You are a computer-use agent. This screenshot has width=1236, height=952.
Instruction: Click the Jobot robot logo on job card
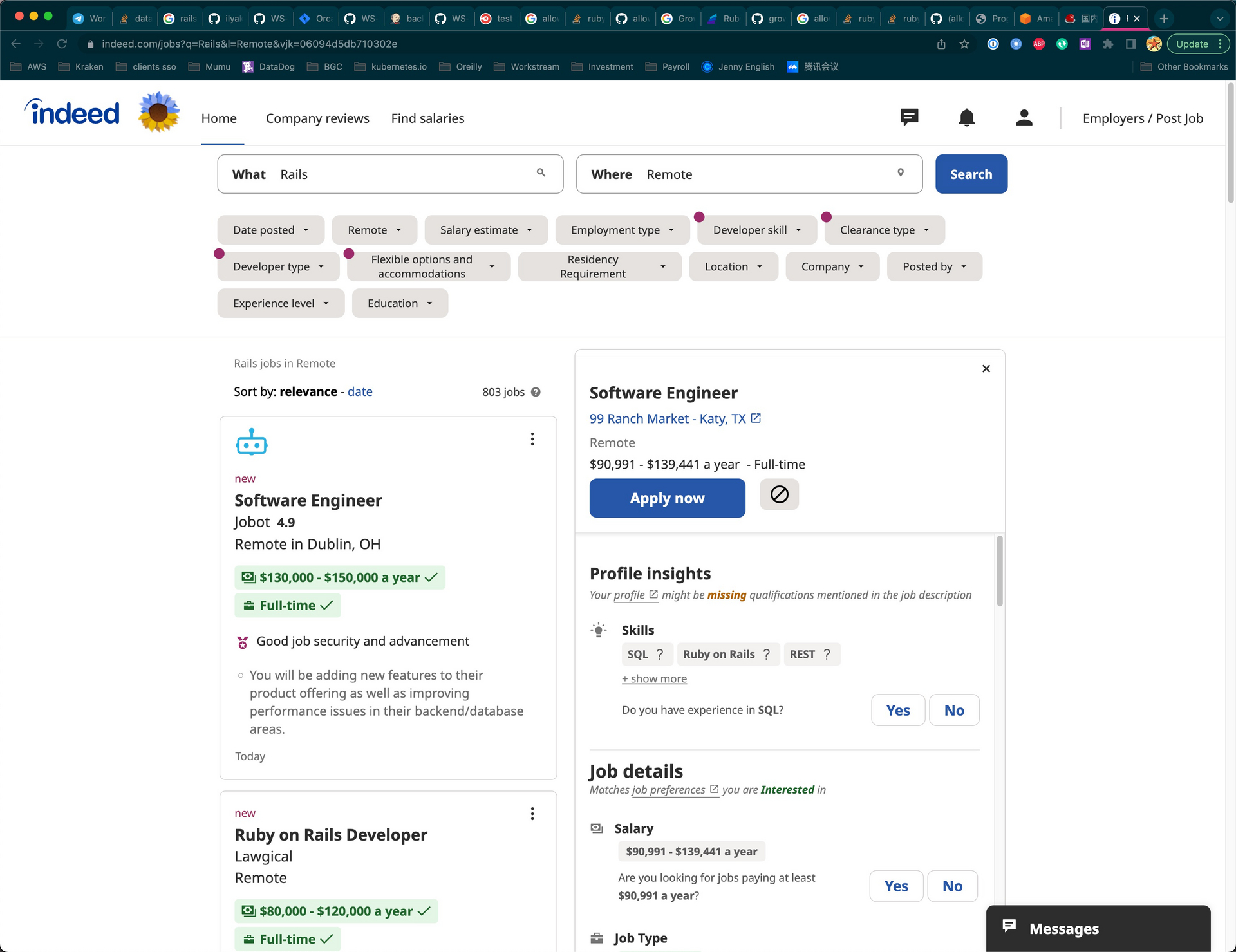click(x=252, y=442)
